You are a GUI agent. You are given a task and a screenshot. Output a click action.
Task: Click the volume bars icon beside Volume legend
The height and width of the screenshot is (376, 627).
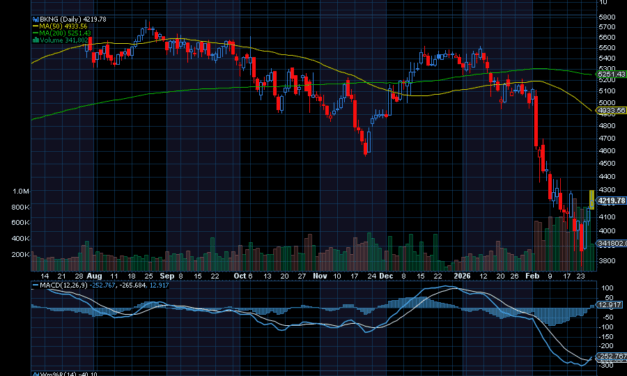(x=36, y=40)
